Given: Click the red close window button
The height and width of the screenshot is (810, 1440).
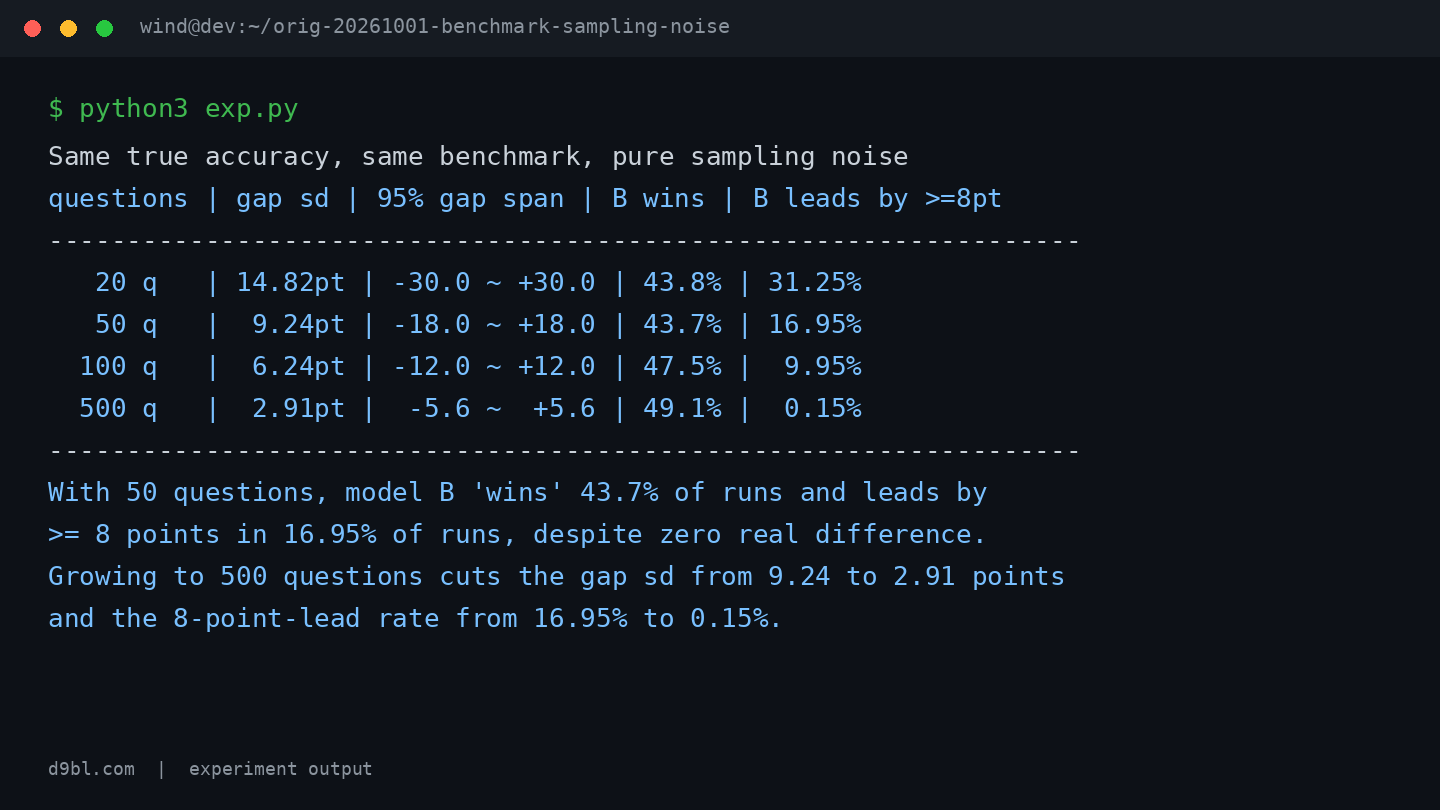Looking at the screenshot, I should coord(32,28).
